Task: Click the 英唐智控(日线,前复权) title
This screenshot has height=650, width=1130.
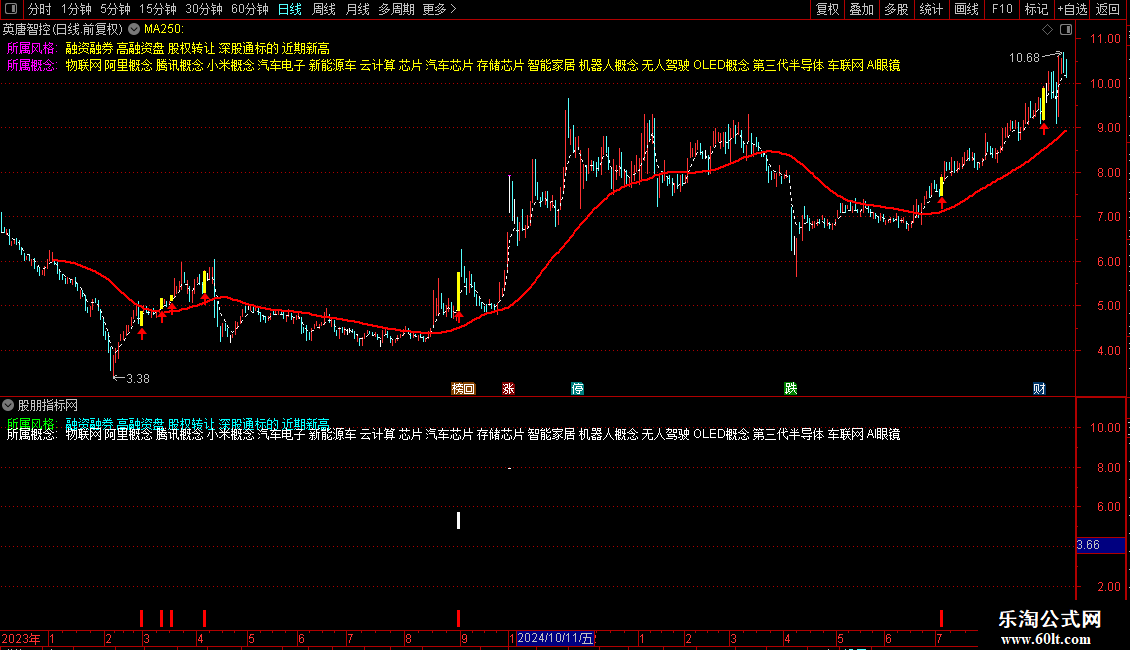Action: click(x=63, y=29)
